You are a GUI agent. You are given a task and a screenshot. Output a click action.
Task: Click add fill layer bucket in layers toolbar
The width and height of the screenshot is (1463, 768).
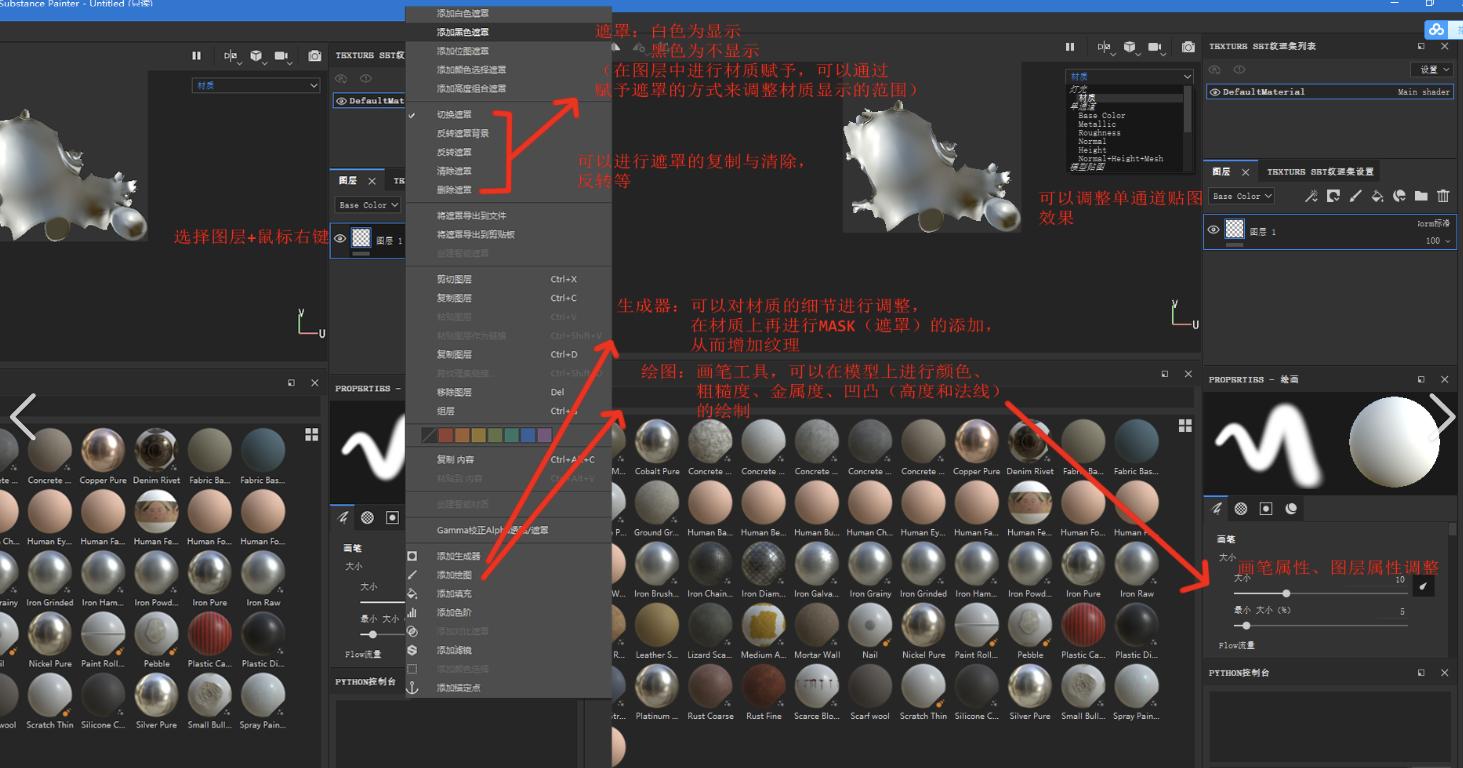coord(1377,197)
